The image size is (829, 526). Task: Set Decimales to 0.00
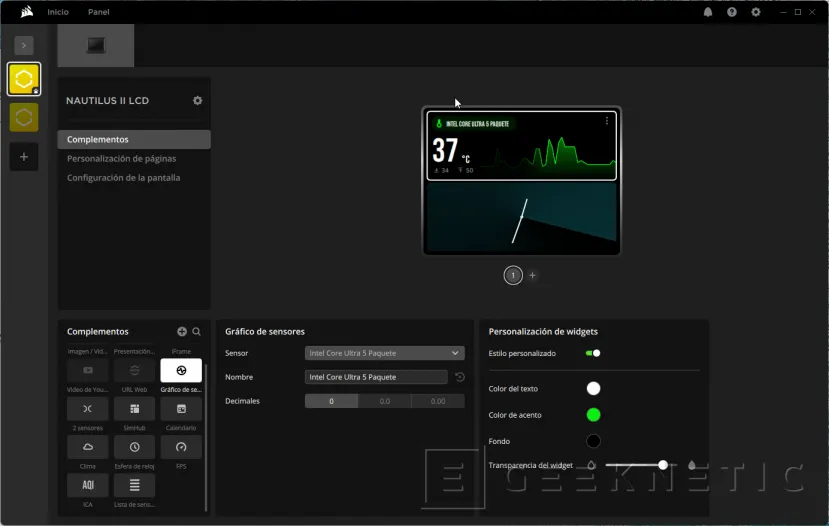tap(438, 401)
